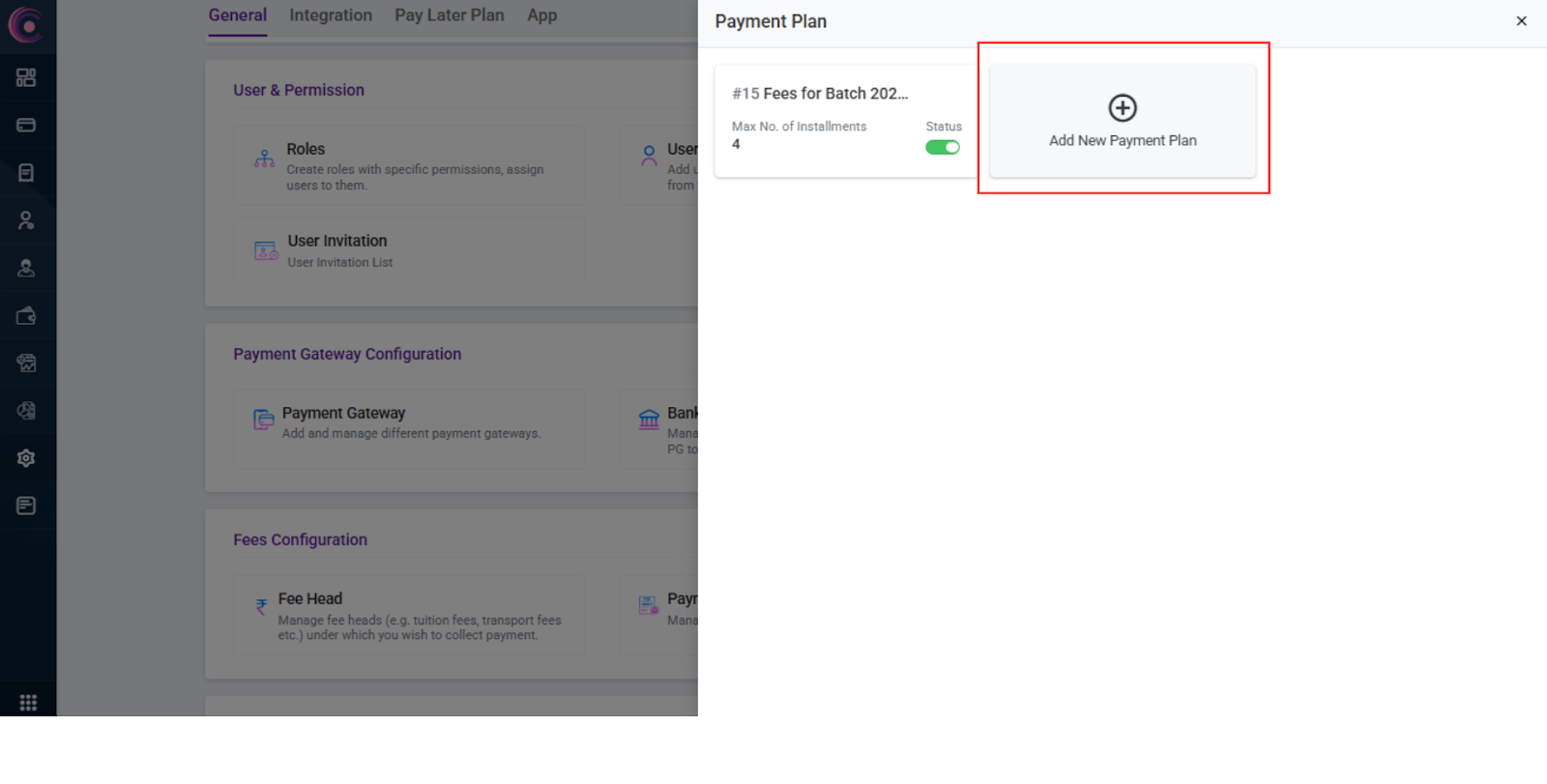Image resolution: width=1547 pixels, height=784 pixels.
Task: Select the General tab
Action: (x=237, y=15)
